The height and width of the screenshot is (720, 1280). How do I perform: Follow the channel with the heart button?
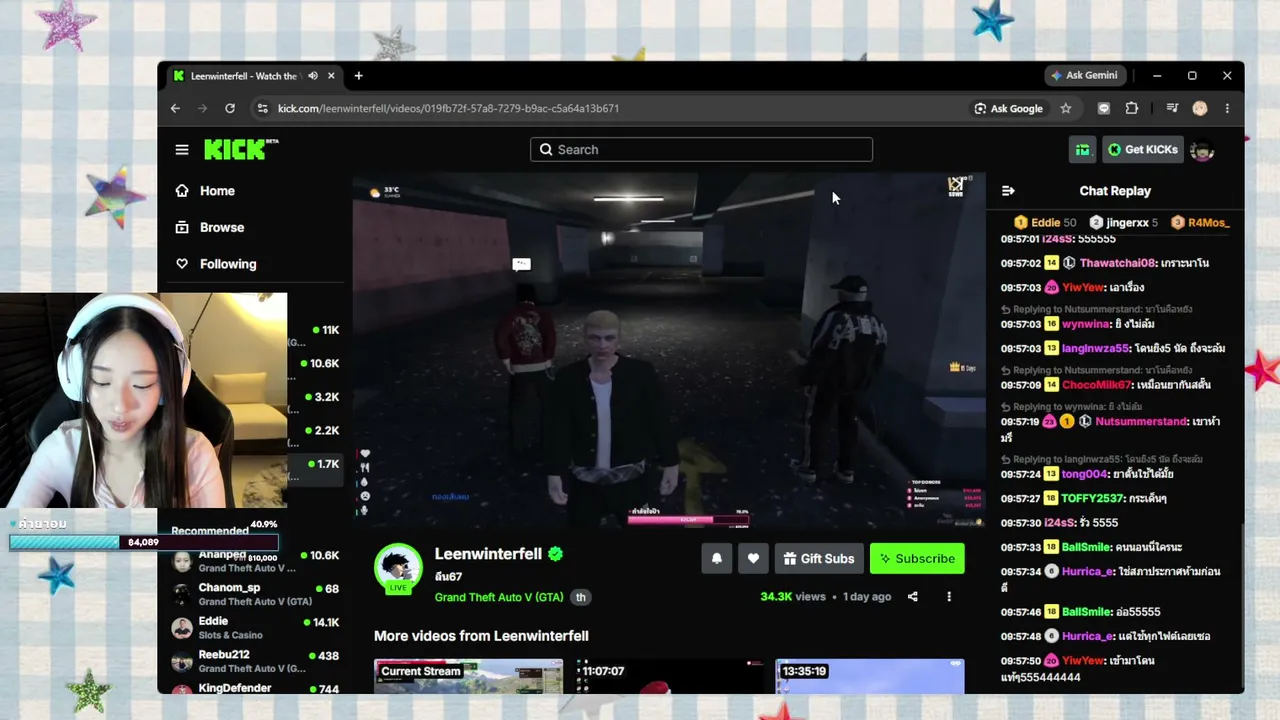[753, 559]
